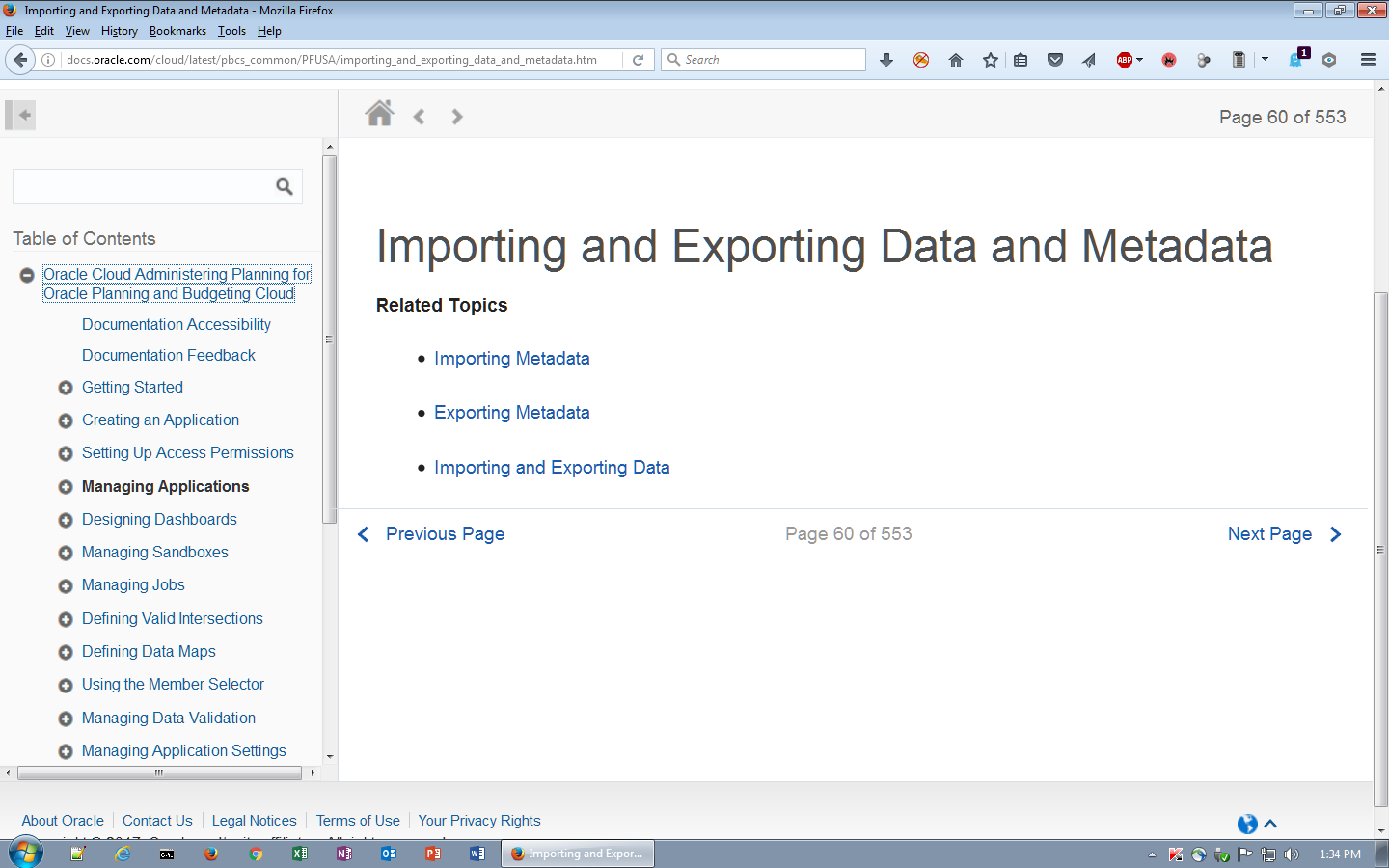
Task: Open the ABP dropdown arrow
Action: click(x=1140, y=60)
